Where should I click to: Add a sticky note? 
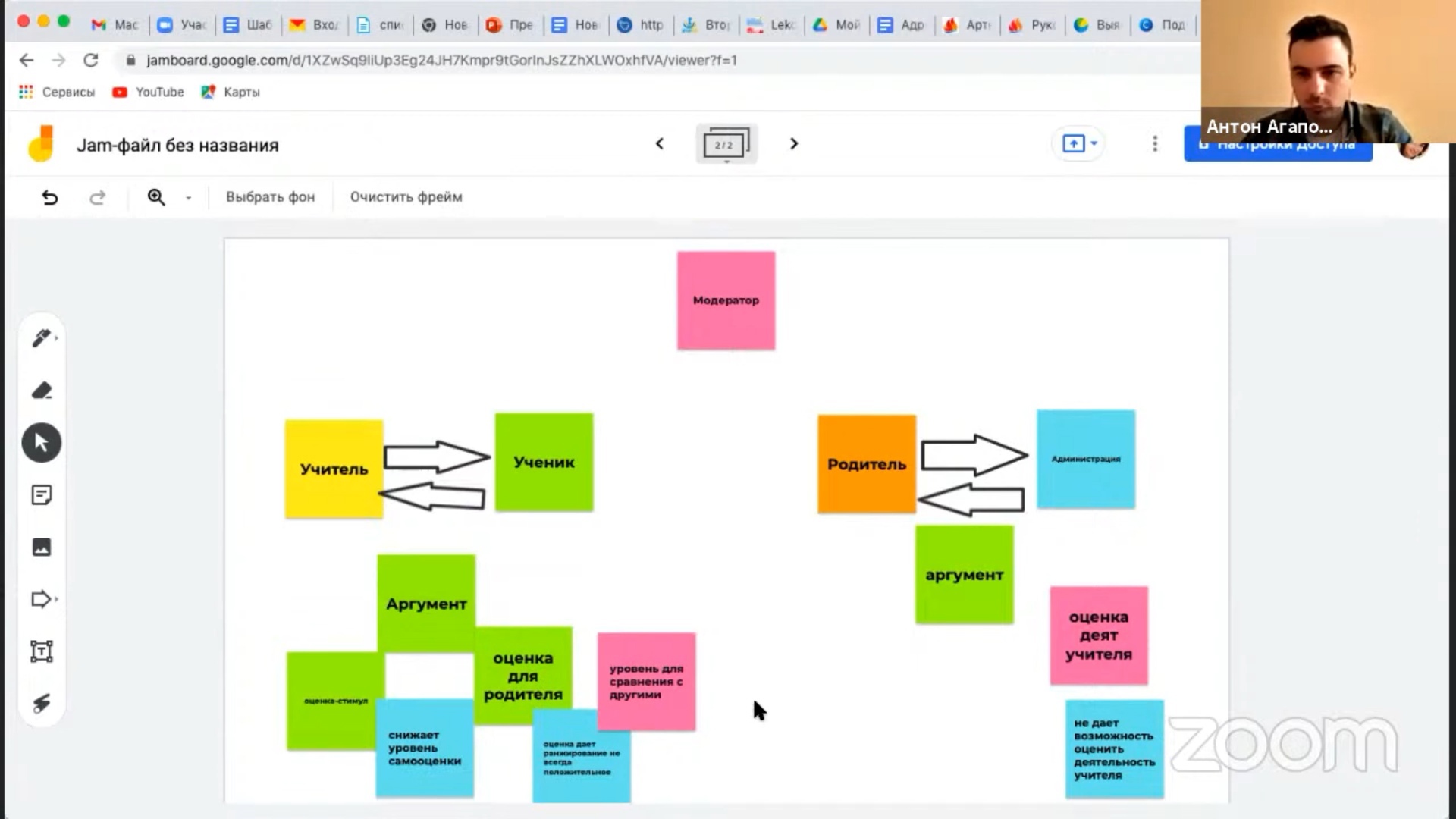click(42, 495)
